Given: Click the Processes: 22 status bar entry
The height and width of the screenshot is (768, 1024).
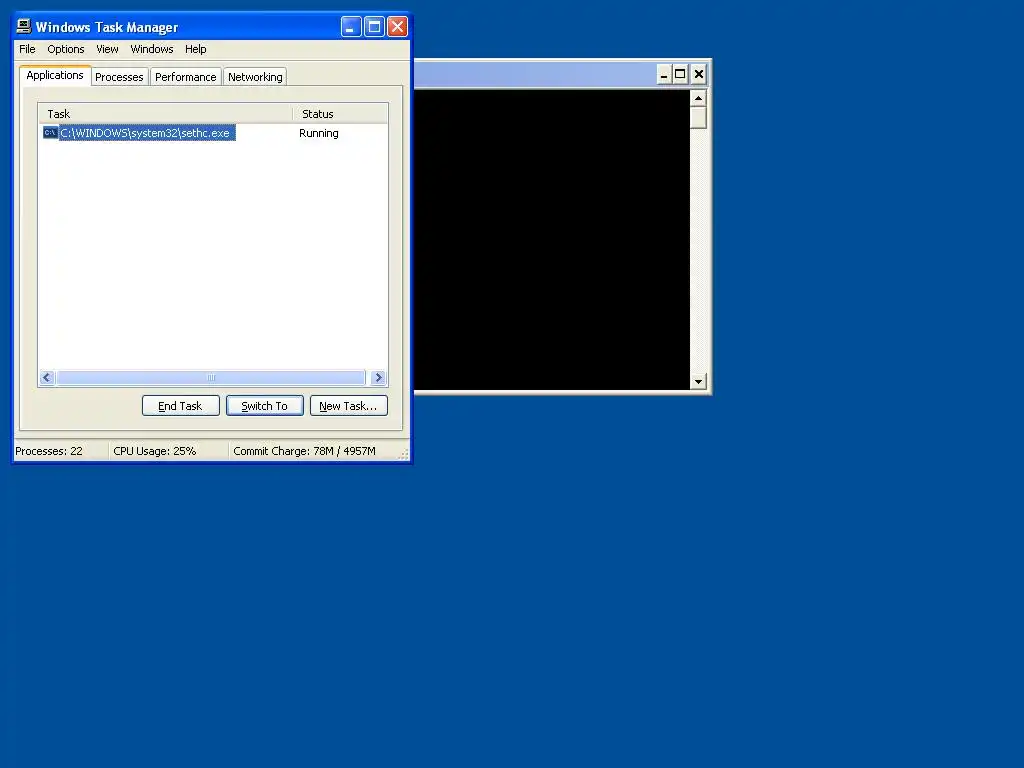Looking at the screenshot, I should pos(49,451).
